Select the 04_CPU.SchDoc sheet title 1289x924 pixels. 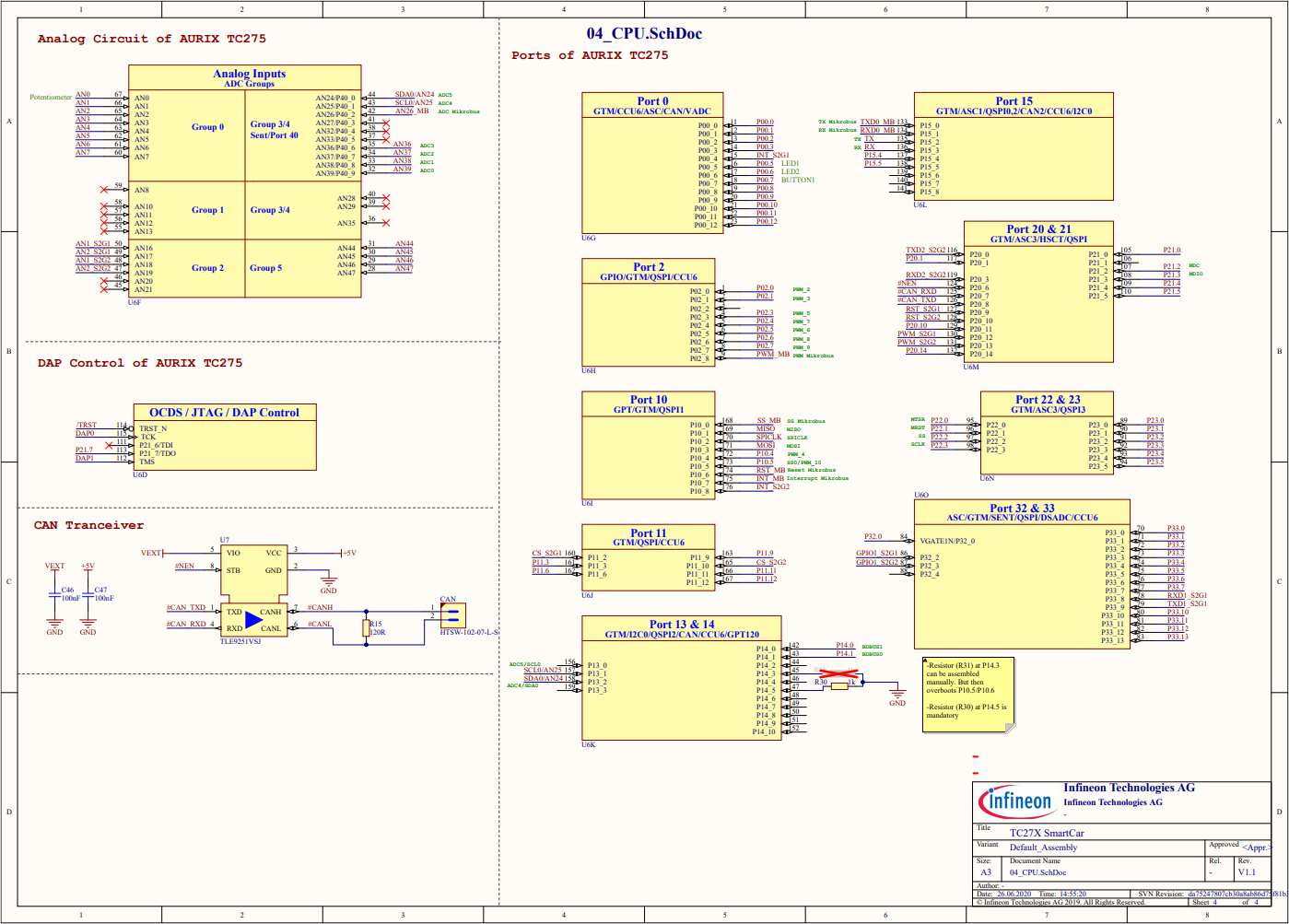coord(644,34)
